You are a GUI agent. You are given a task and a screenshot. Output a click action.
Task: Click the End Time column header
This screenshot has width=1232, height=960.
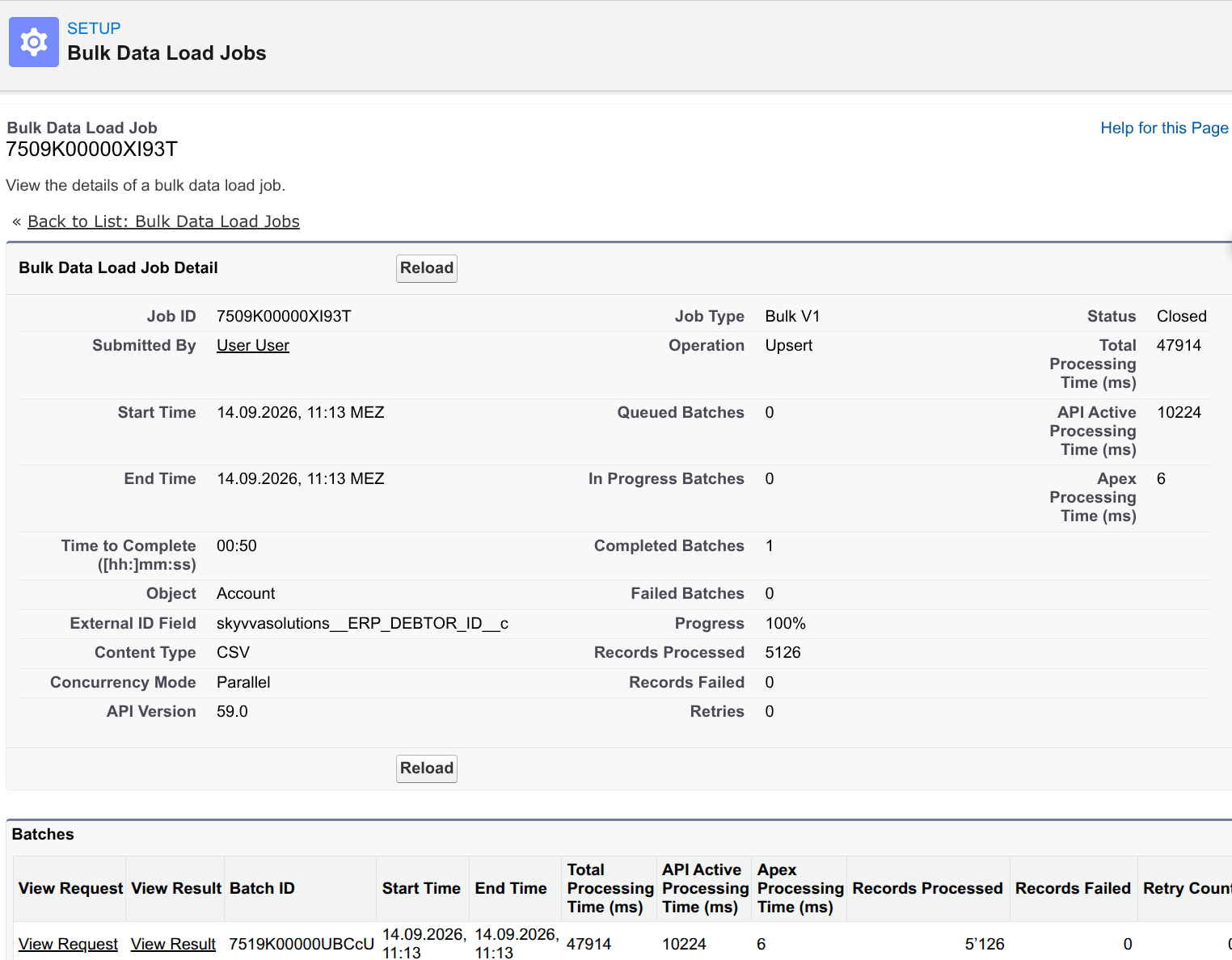pyautogui.click(x=511, y=888)
